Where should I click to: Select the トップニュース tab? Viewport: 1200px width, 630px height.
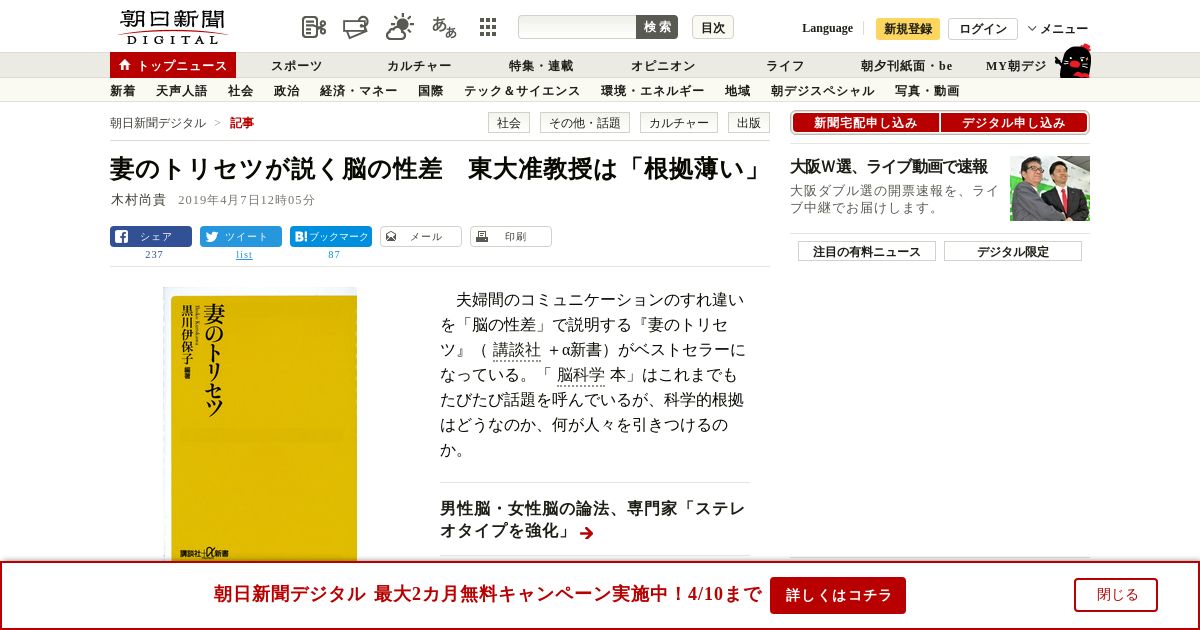(173, 65)
